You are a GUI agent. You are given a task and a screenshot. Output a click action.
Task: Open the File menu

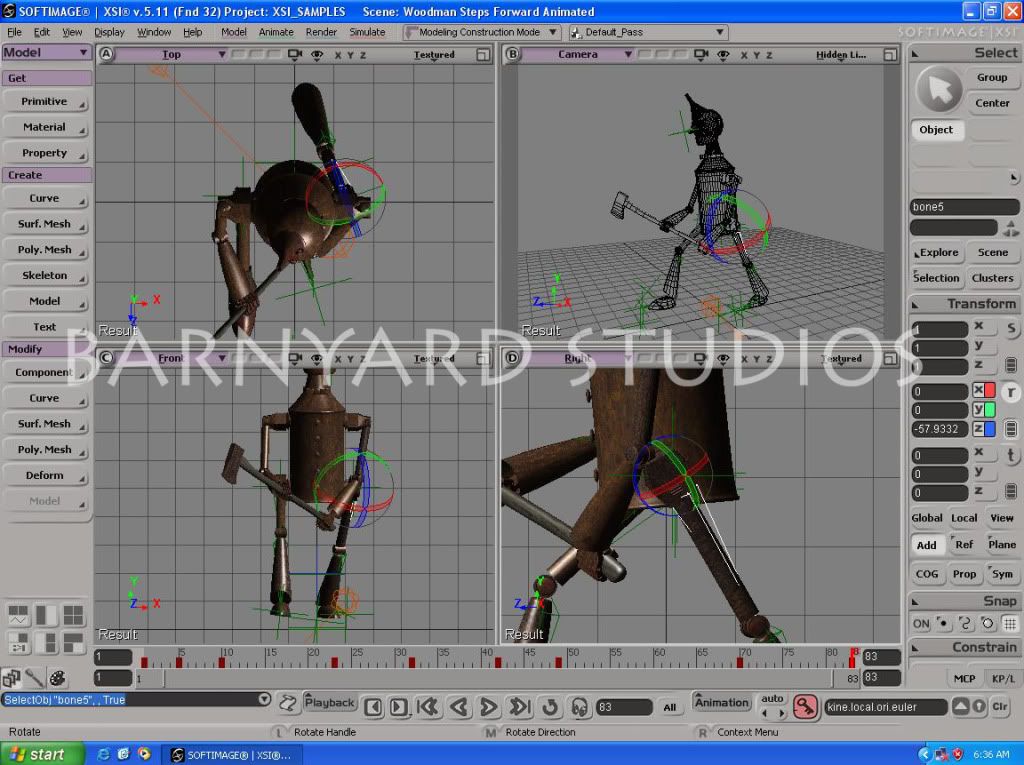(x=14, y=32)
